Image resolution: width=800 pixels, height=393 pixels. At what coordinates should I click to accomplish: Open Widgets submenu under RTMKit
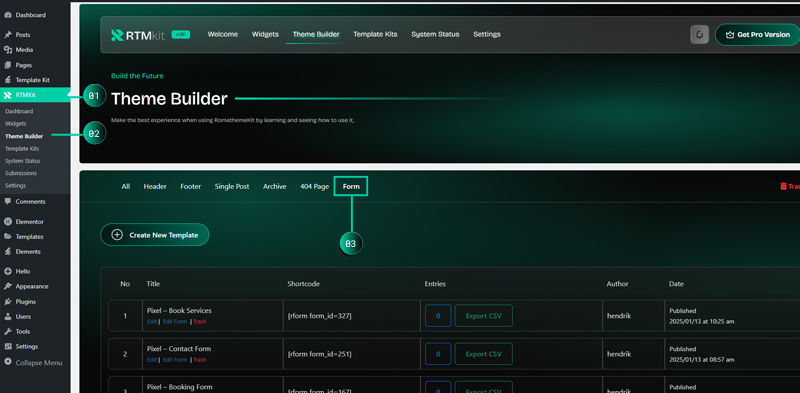(x=15, y=124)
